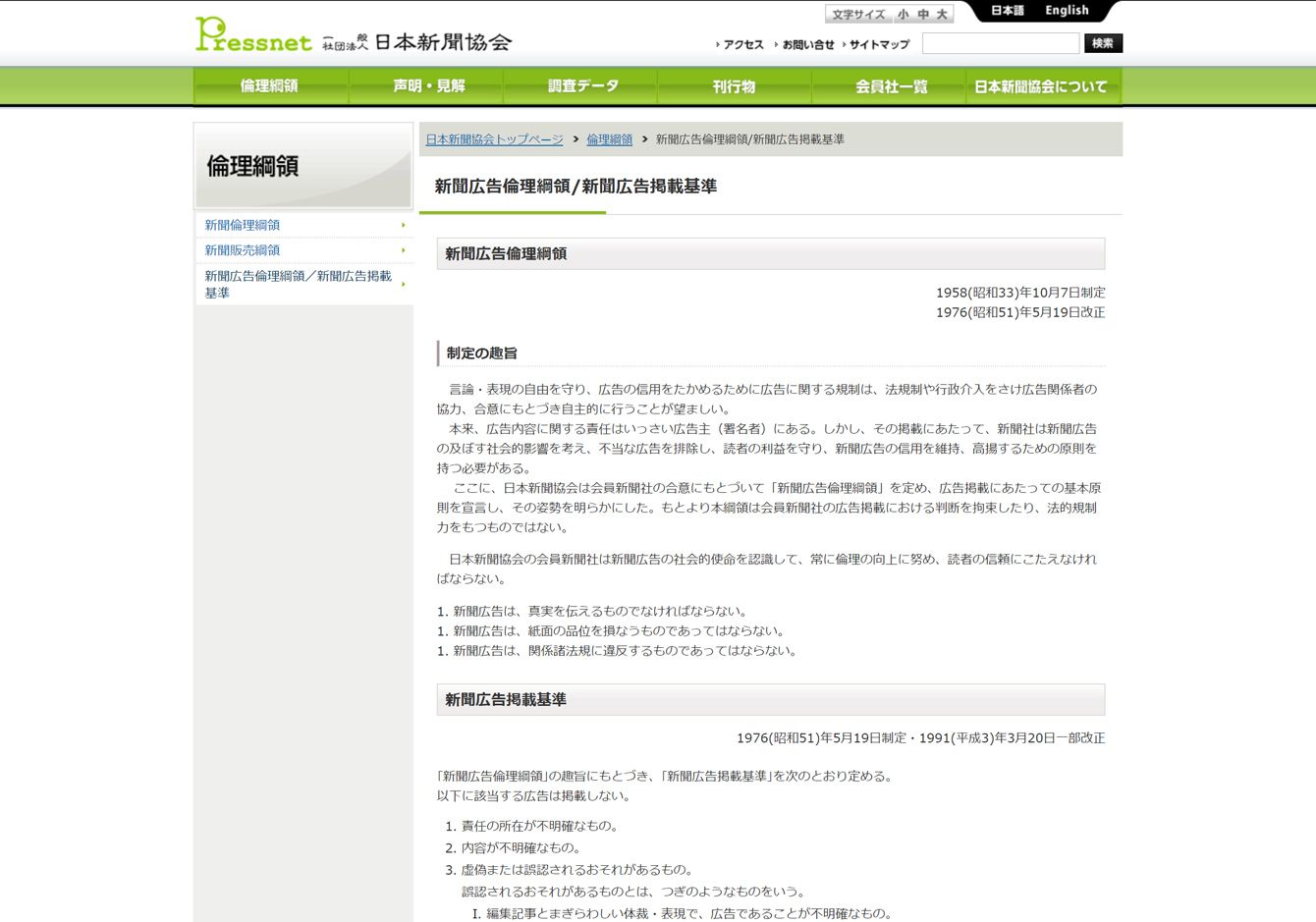
Task: Focus the site search input field
Action: [x=1000, y=43]
